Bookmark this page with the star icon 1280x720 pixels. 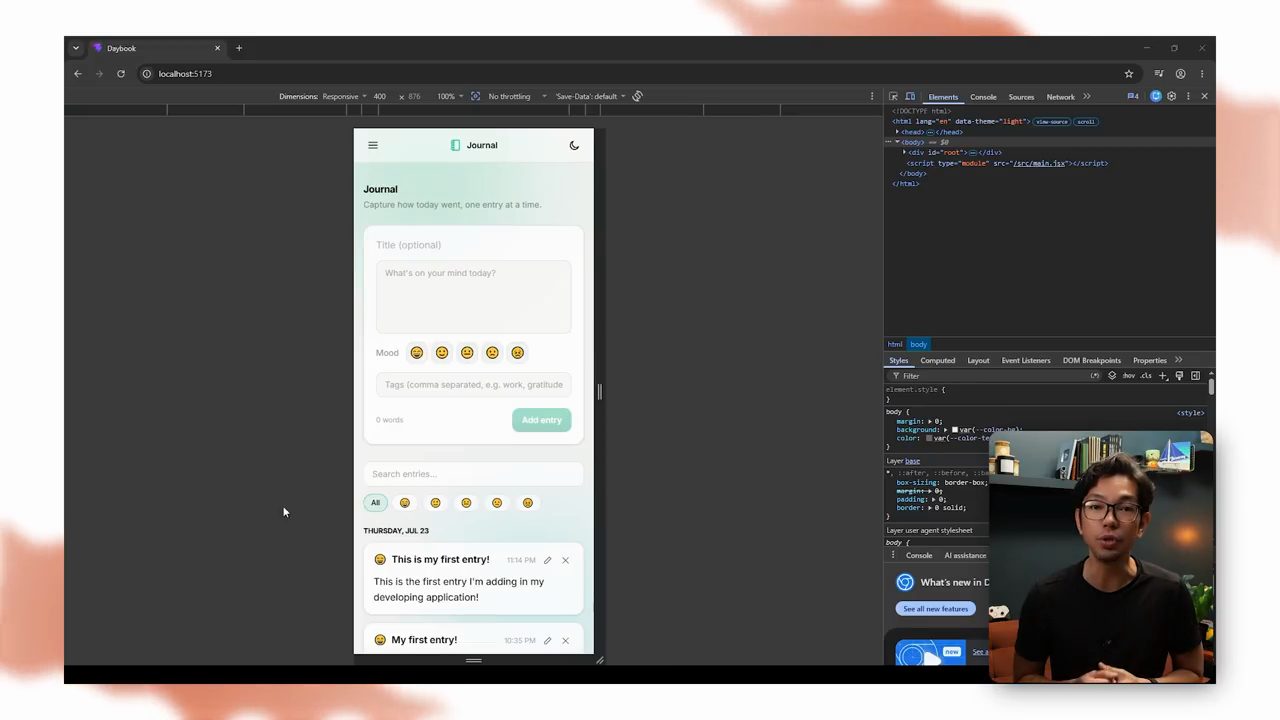click(x=1129, y=74)
